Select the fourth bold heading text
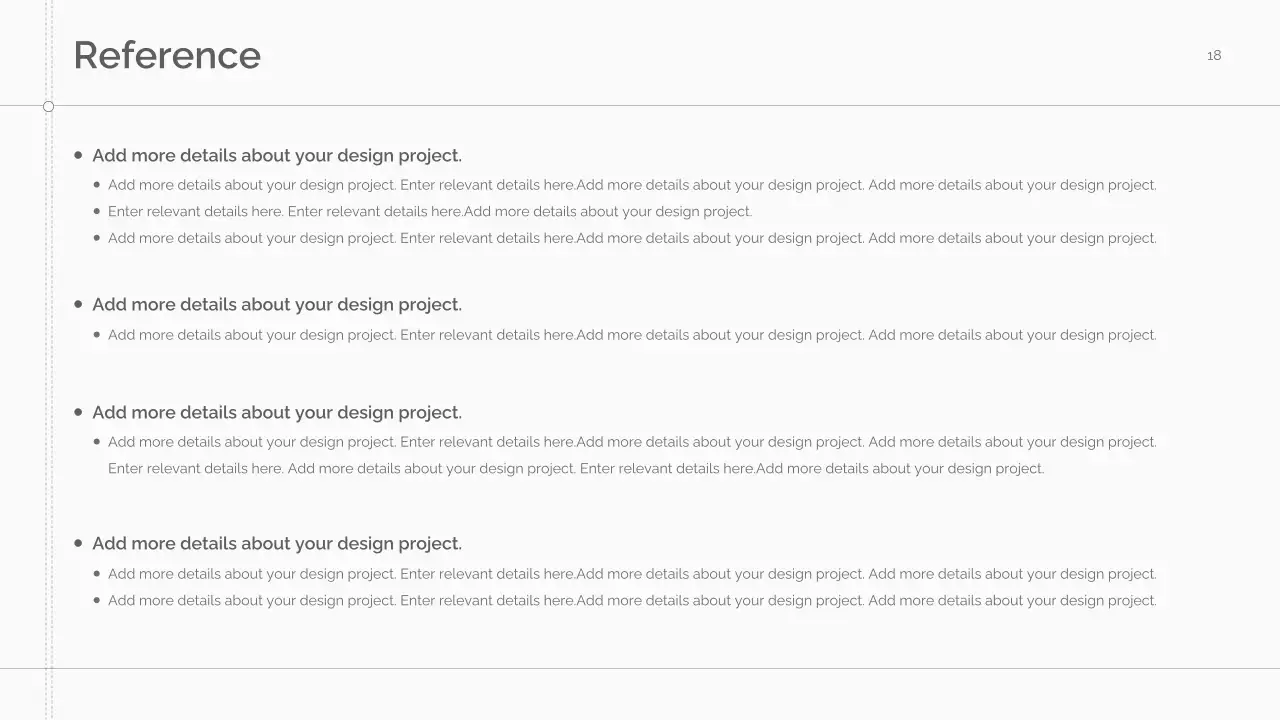Viewport: 1280px width, 720px height. (277, 544)
